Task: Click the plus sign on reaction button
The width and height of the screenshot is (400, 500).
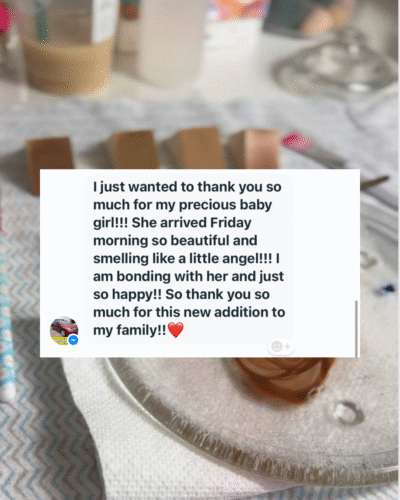Action: click(288, 347)
